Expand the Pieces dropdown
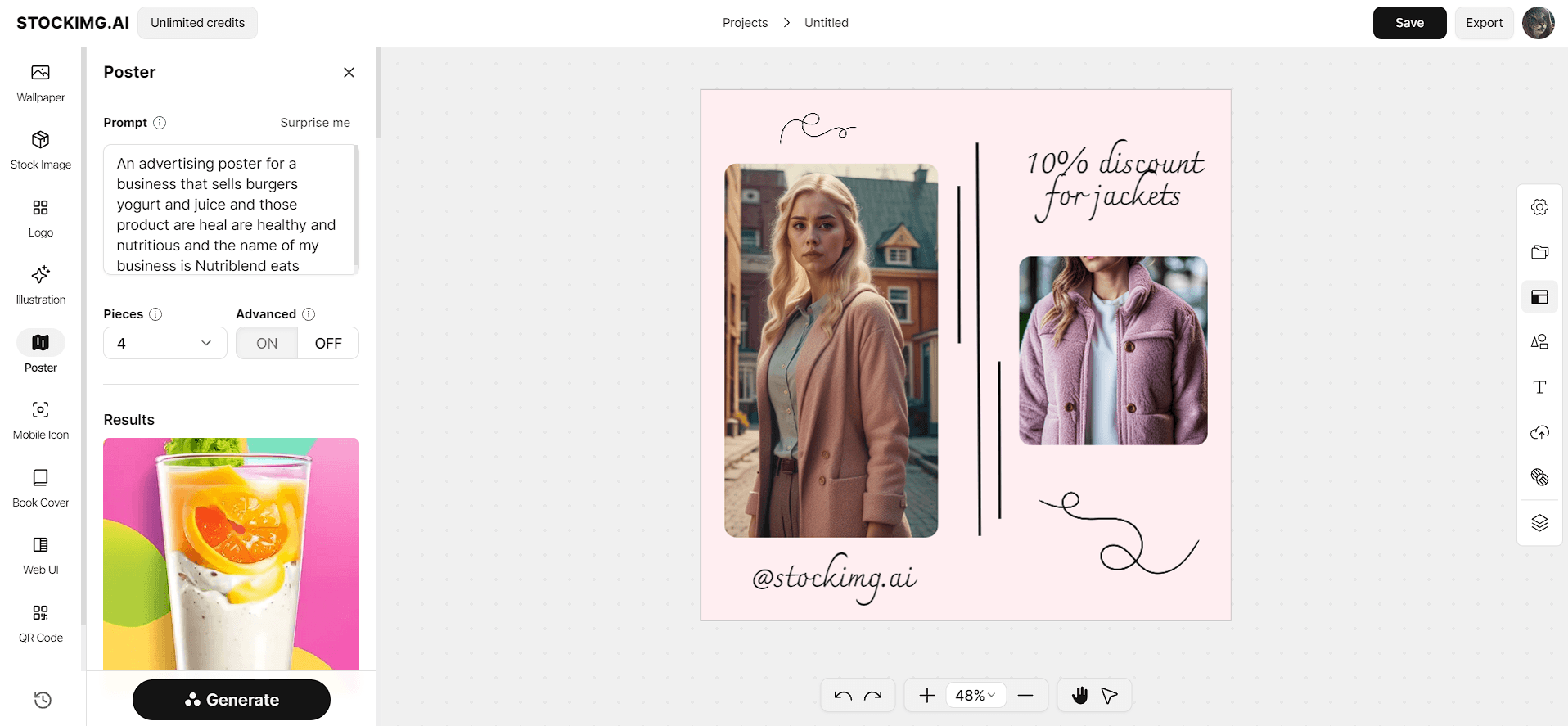 click(164, 343)
